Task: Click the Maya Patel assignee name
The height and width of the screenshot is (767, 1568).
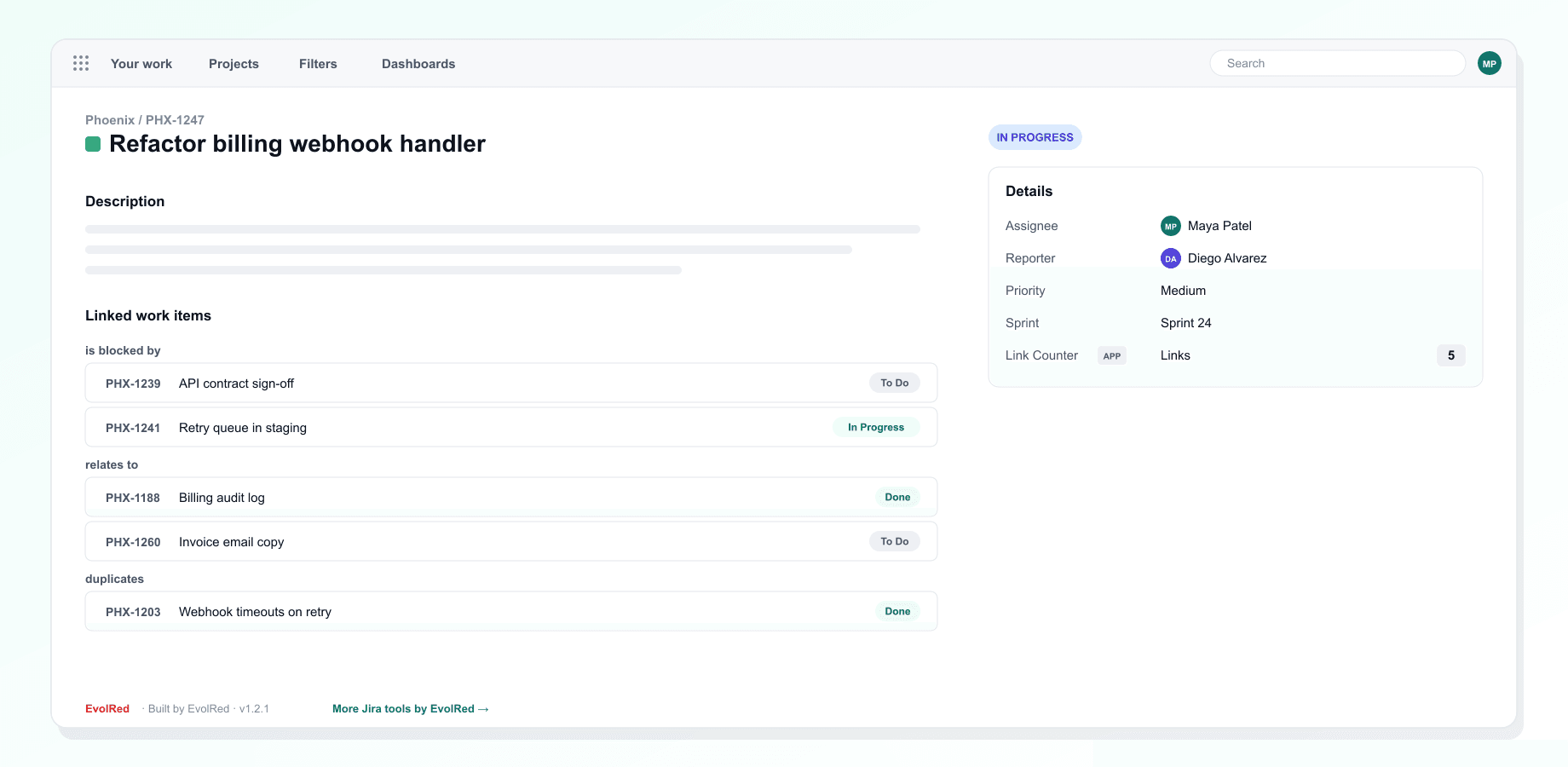Action: (x=1219, y=226)
